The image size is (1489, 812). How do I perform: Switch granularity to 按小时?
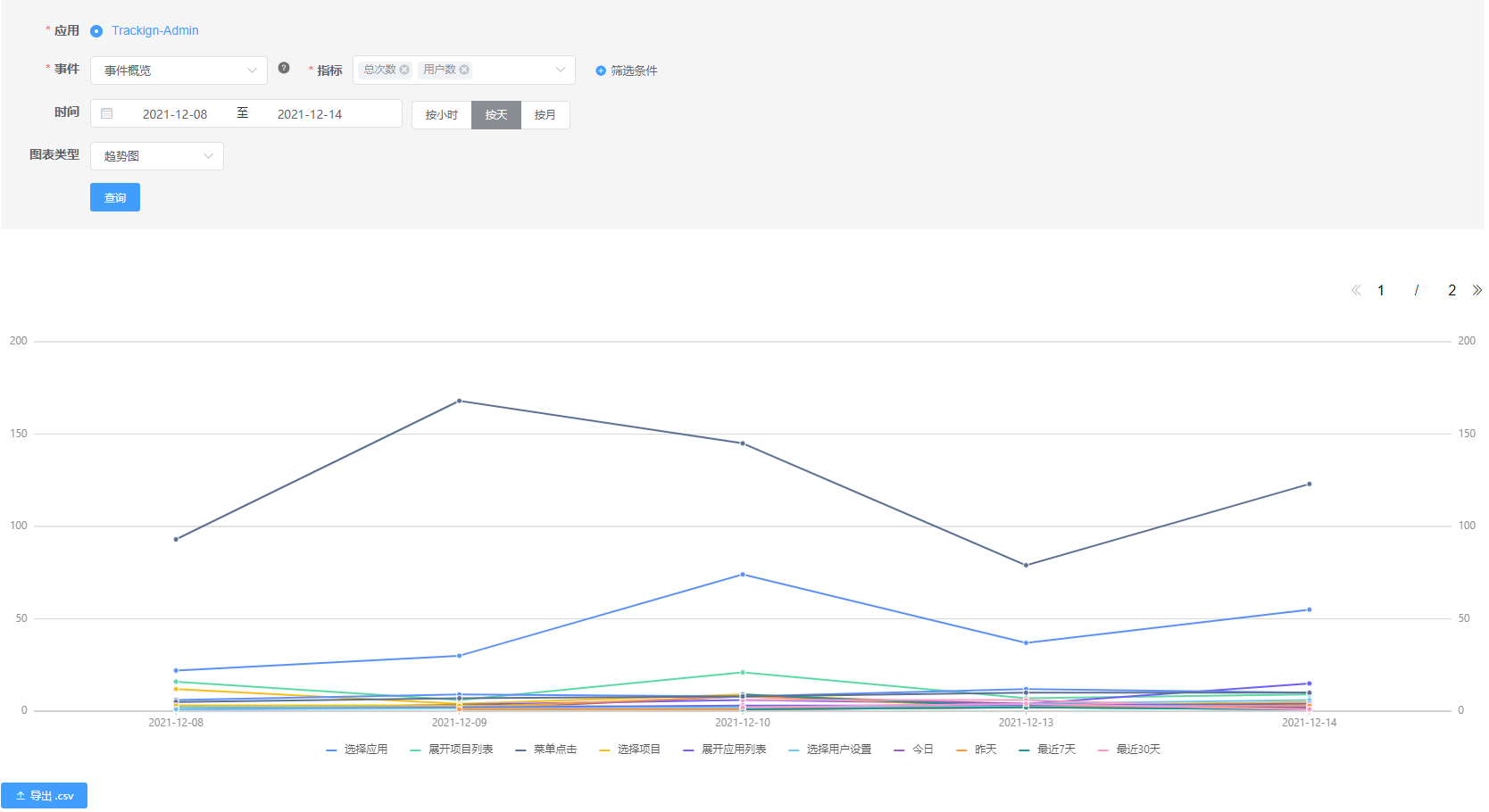pyautogui.click(x=442, y=115)
